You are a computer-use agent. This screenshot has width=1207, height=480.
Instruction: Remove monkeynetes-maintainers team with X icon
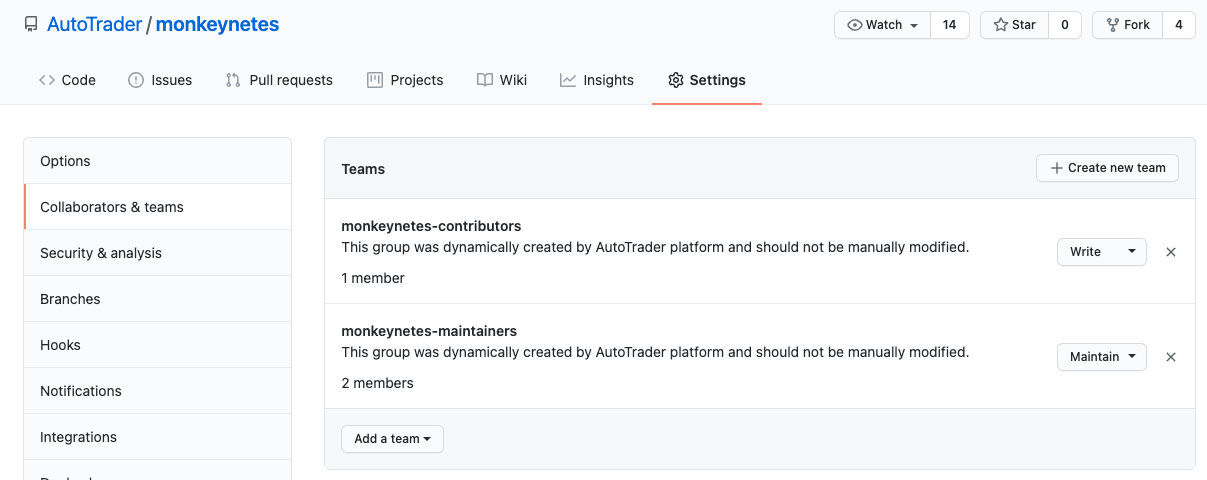click(1171, 357)
